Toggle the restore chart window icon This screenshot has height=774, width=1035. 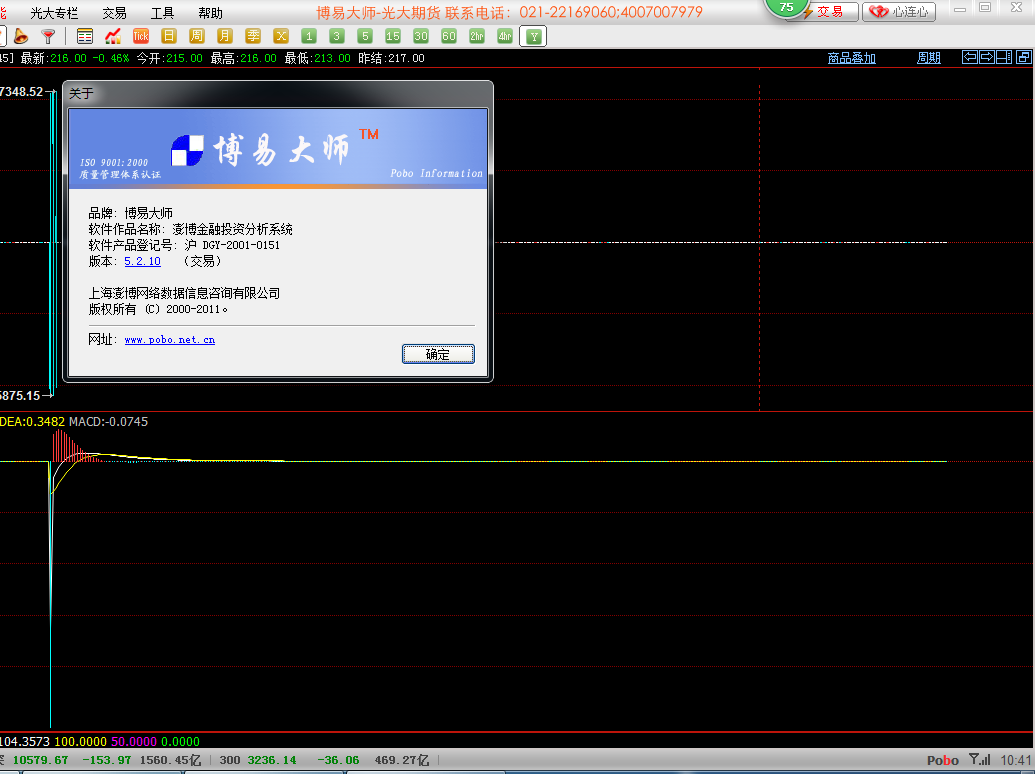click(x=1021, y=58)
